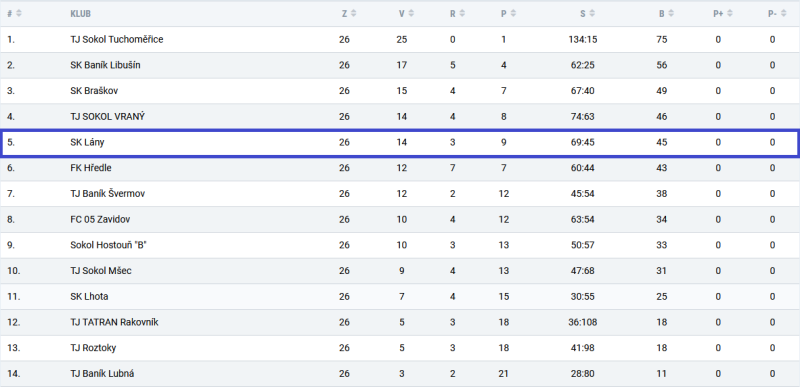Image resolution: width=800 pixels, height=387 pixels.
Task: Sort by V wins column arrows
Action: [411, 14]
